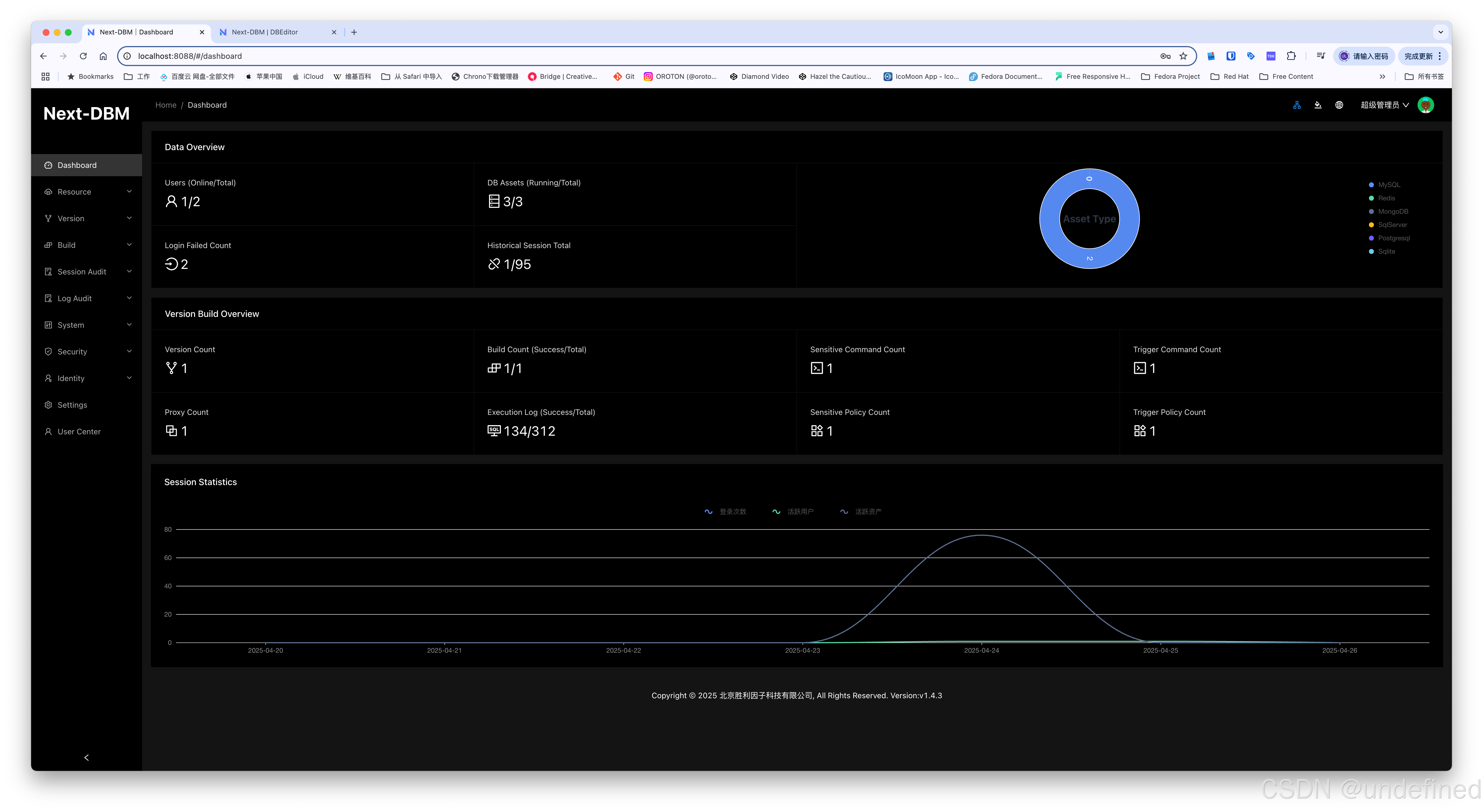Screen dimensions: 1483x812
Task: Click the password key icon in address bar
Action: 1165,56
